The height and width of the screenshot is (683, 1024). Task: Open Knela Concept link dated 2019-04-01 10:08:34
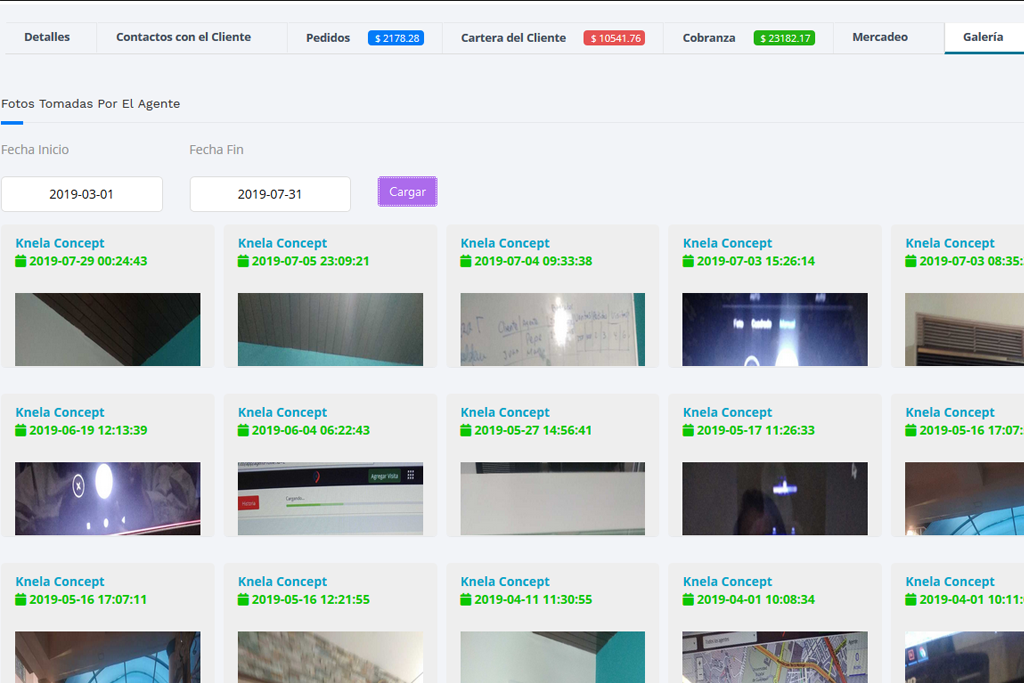pos(728,581)
